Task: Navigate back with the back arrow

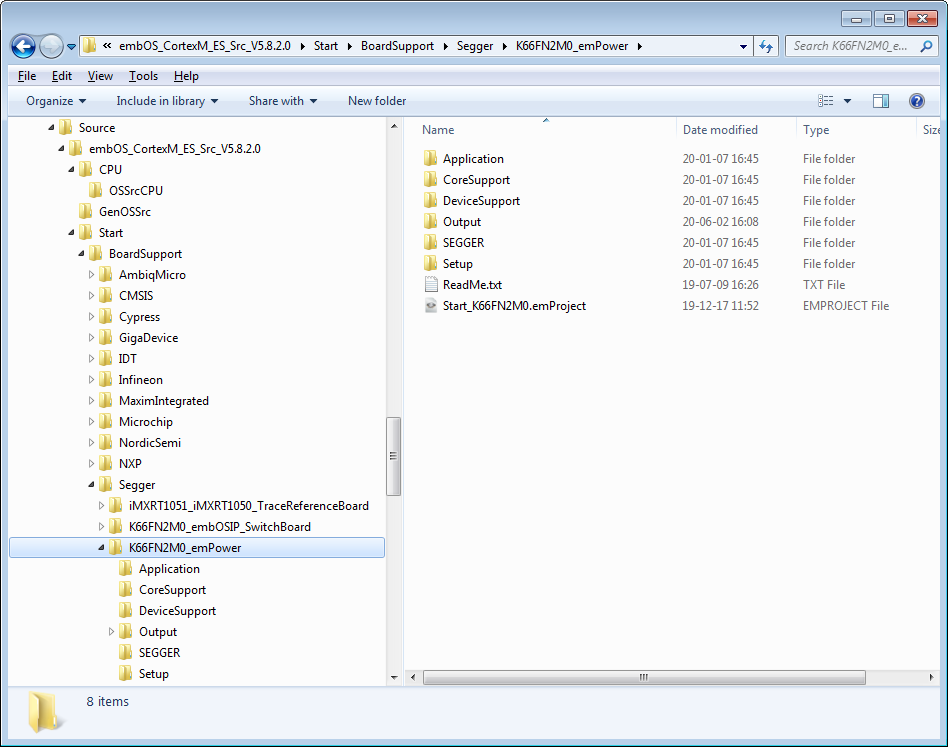Action: point(22,46)
